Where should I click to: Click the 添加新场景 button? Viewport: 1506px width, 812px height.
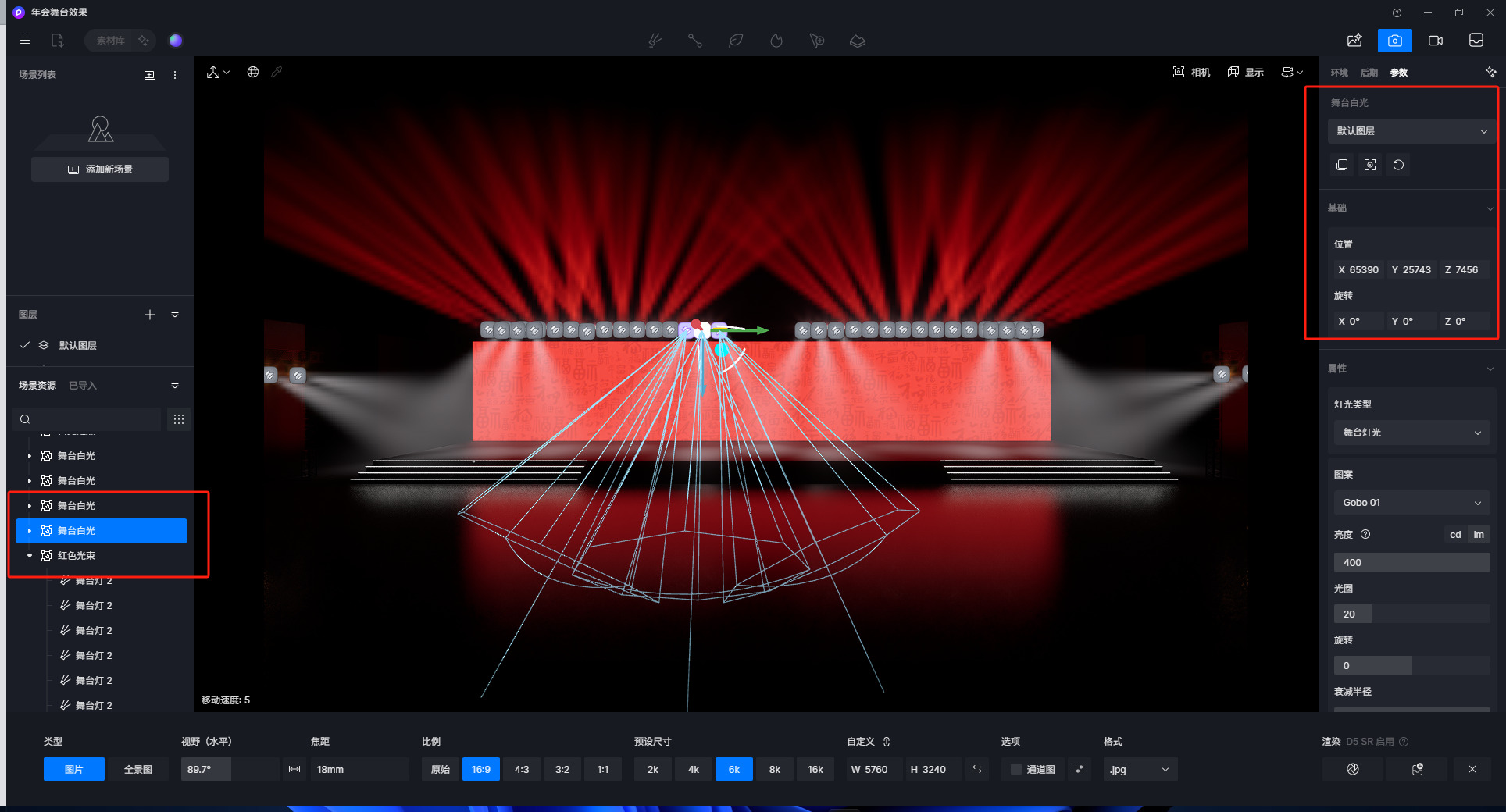(100, 169)
